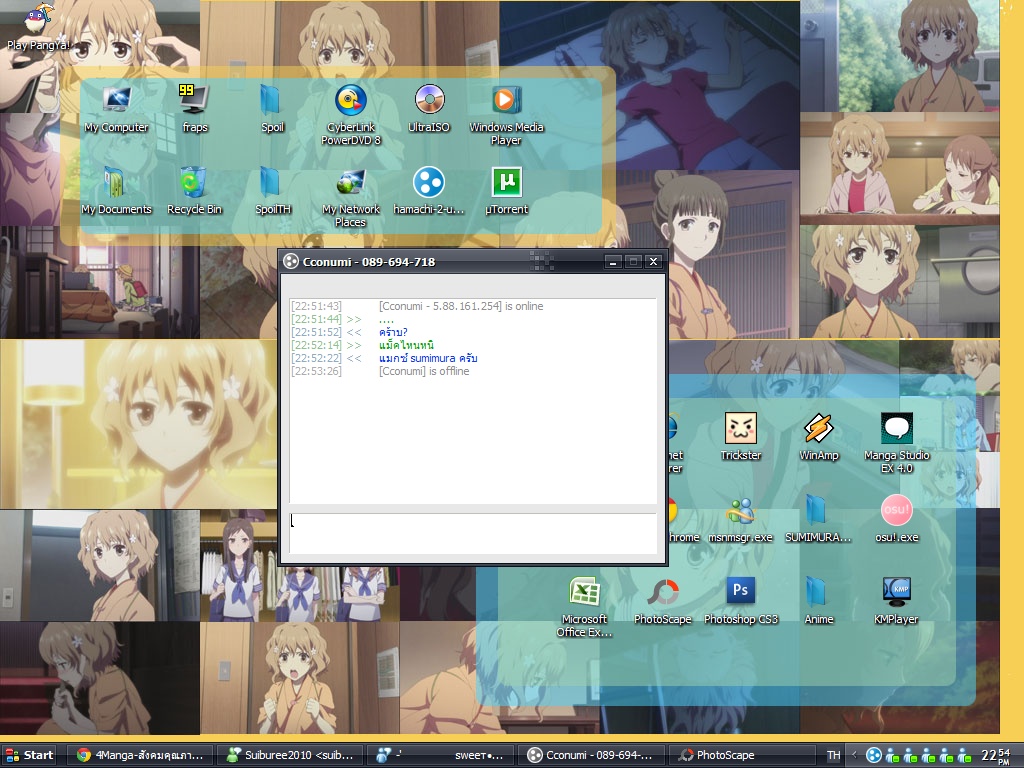Select the Recycle Bin icon
The width and height of the screenshot is (1024, 768).
coord(194,191)
